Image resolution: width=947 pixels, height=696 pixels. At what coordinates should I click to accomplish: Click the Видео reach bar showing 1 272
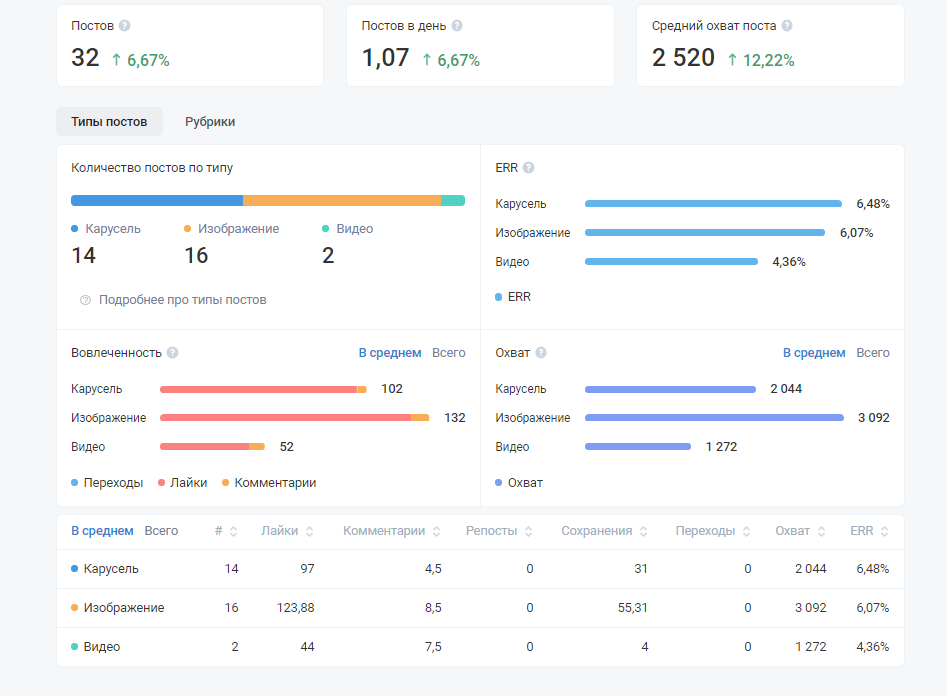point(638,446)
